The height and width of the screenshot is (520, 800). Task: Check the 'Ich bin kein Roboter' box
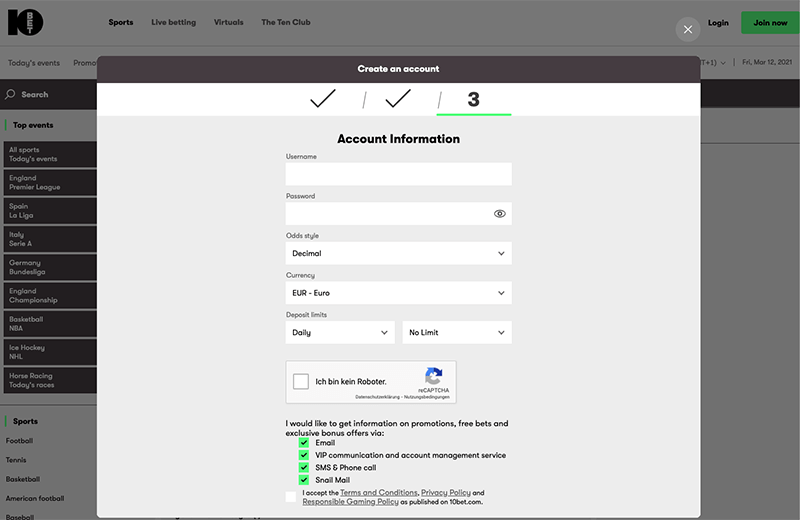301,381
